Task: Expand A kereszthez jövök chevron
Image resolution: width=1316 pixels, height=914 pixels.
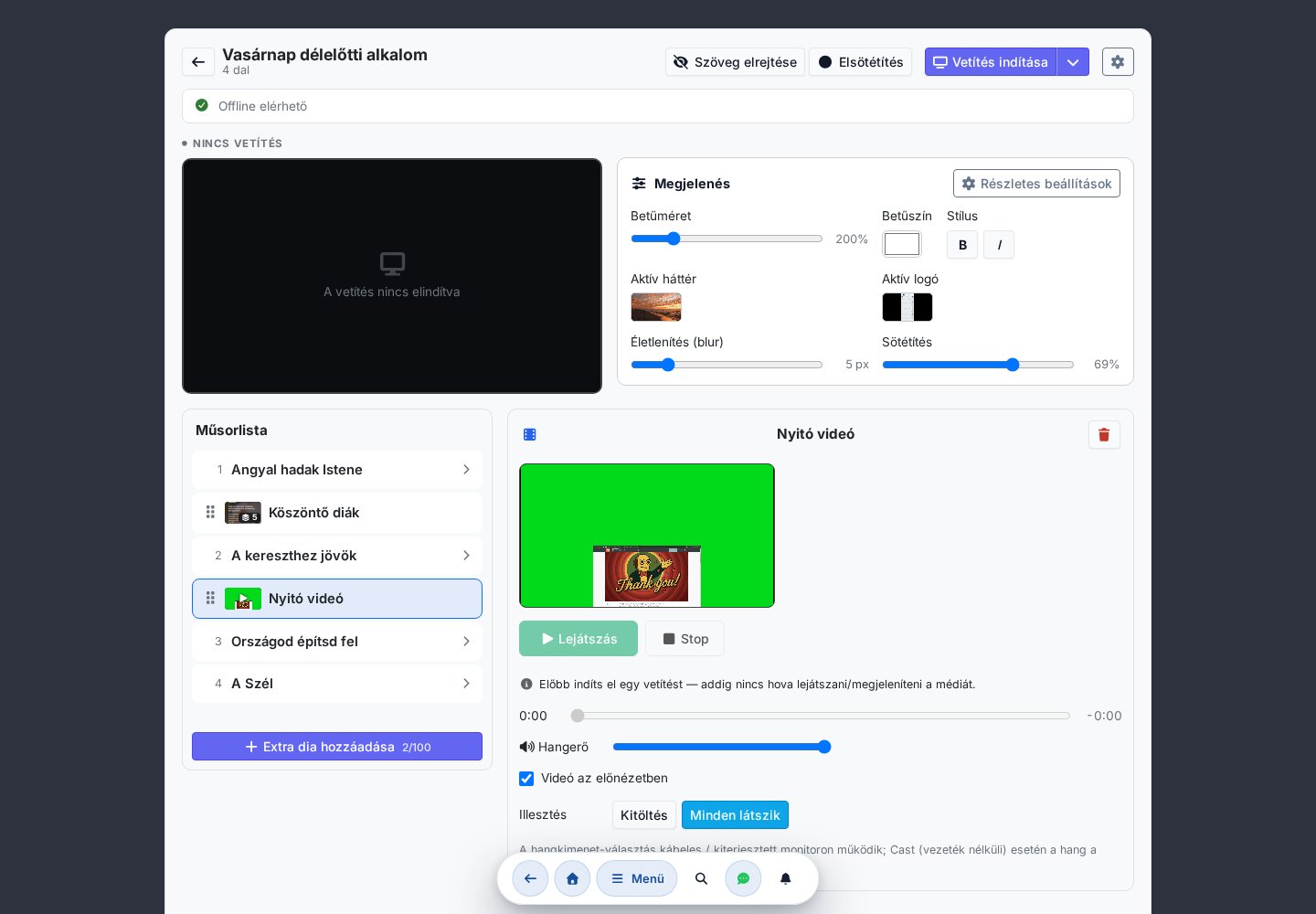Action: coord(466,555)
